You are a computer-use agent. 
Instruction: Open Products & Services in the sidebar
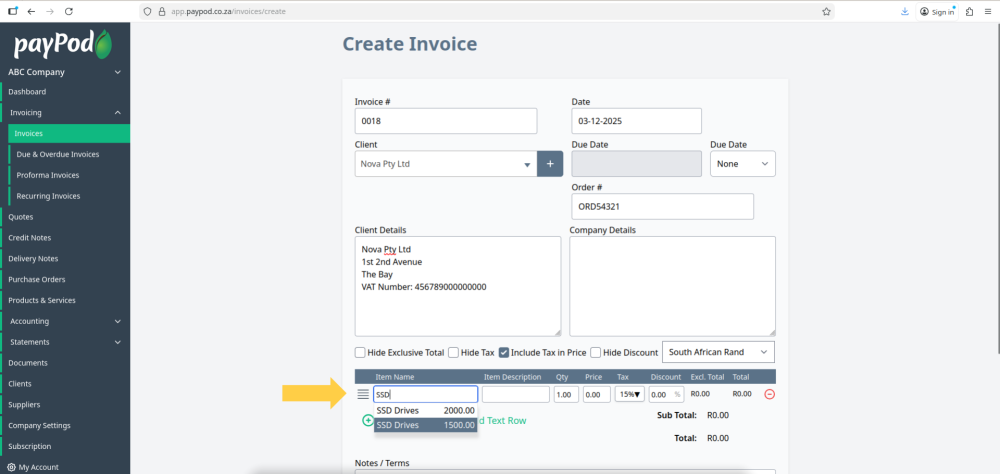coord(41,300)
